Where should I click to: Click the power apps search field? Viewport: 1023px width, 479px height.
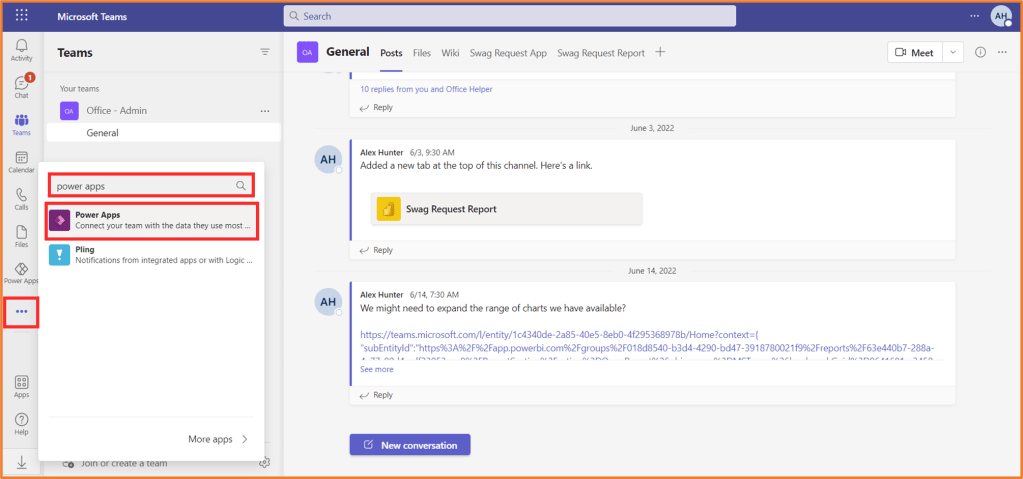(143, 185)
